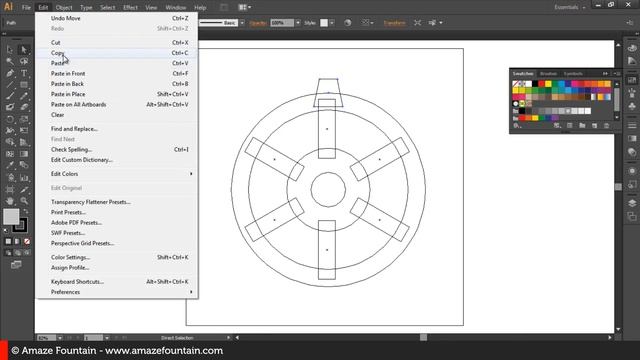
Task: Select the Mesh tool
Action: click(x=10, y=154)
